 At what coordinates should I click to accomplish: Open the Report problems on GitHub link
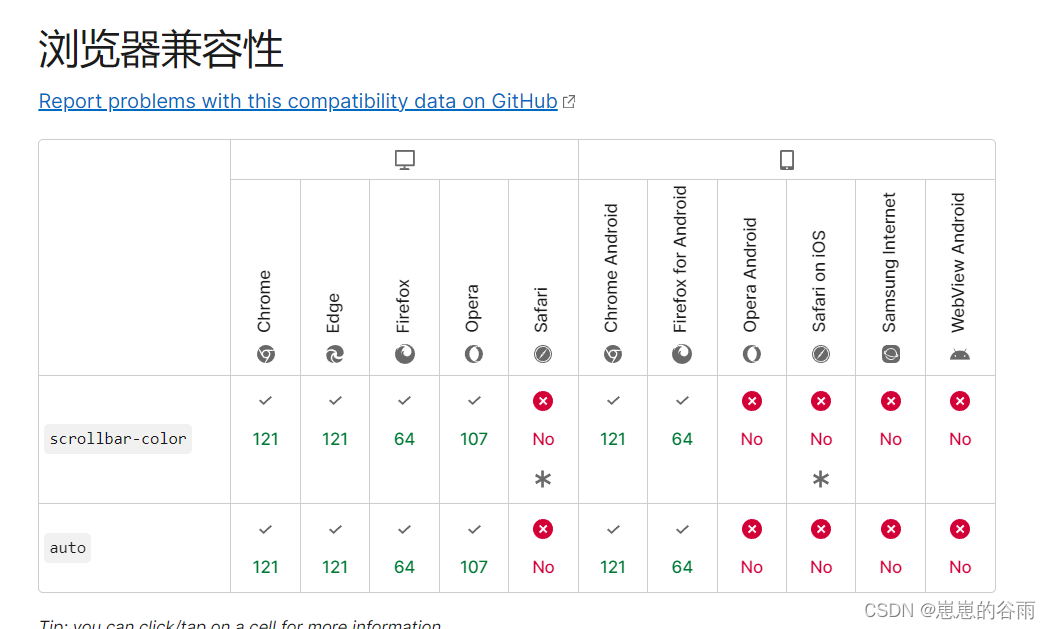[x=298, y=101]
